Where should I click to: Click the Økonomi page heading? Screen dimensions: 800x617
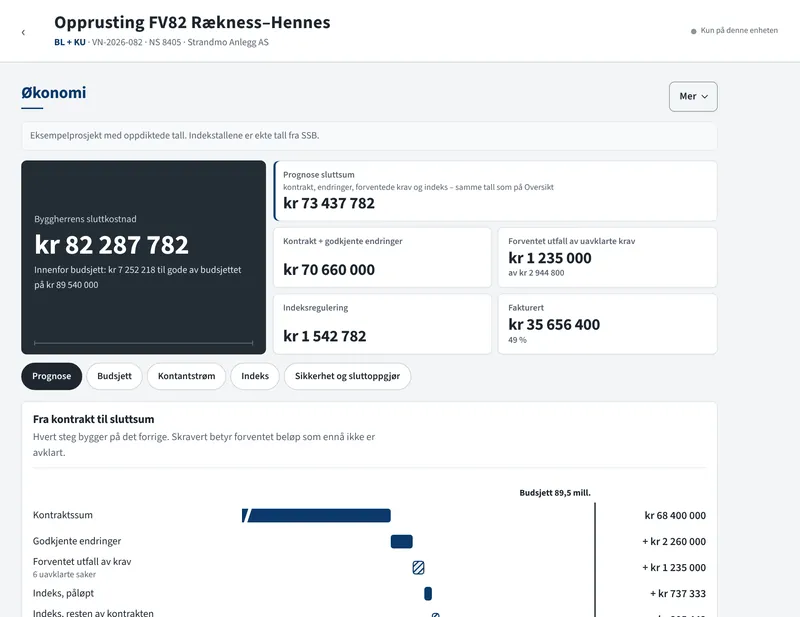(54, 93)
